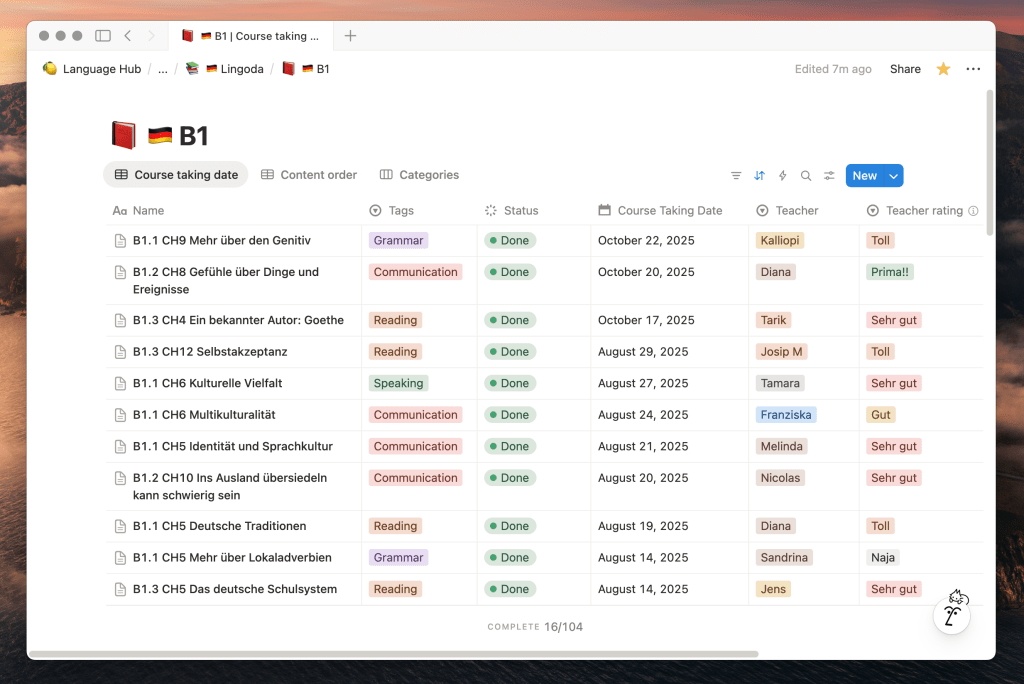Screen dimensions: 1024x684
Task: Toggle the favorite star icon
Action: pyautogui.click(x=943, y=69)
